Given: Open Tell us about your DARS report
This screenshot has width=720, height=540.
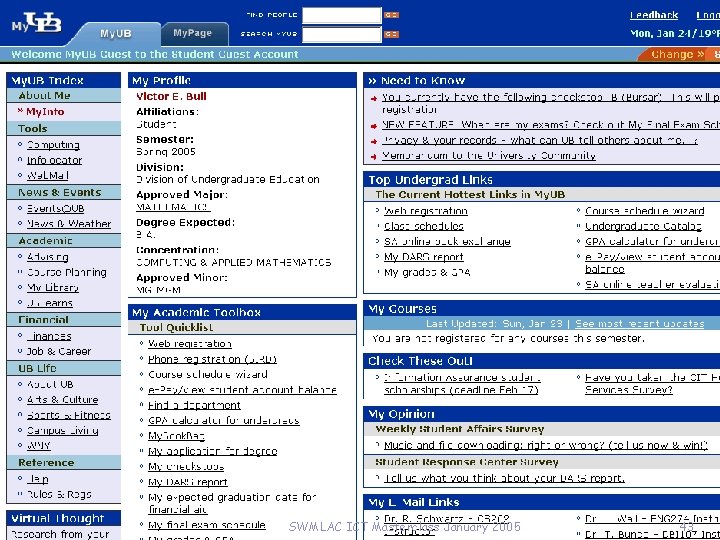Looking at the screenshot, I should pyautogui.click(x=505, y=478).
